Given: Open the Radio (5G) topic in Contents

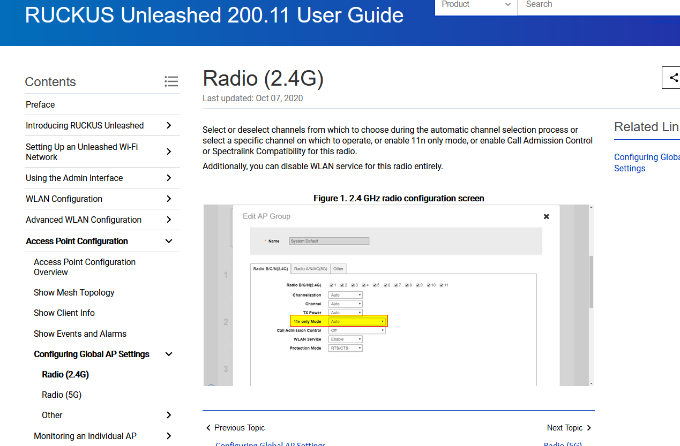Looking at the screenshot, I should click(x=61, y=395).
